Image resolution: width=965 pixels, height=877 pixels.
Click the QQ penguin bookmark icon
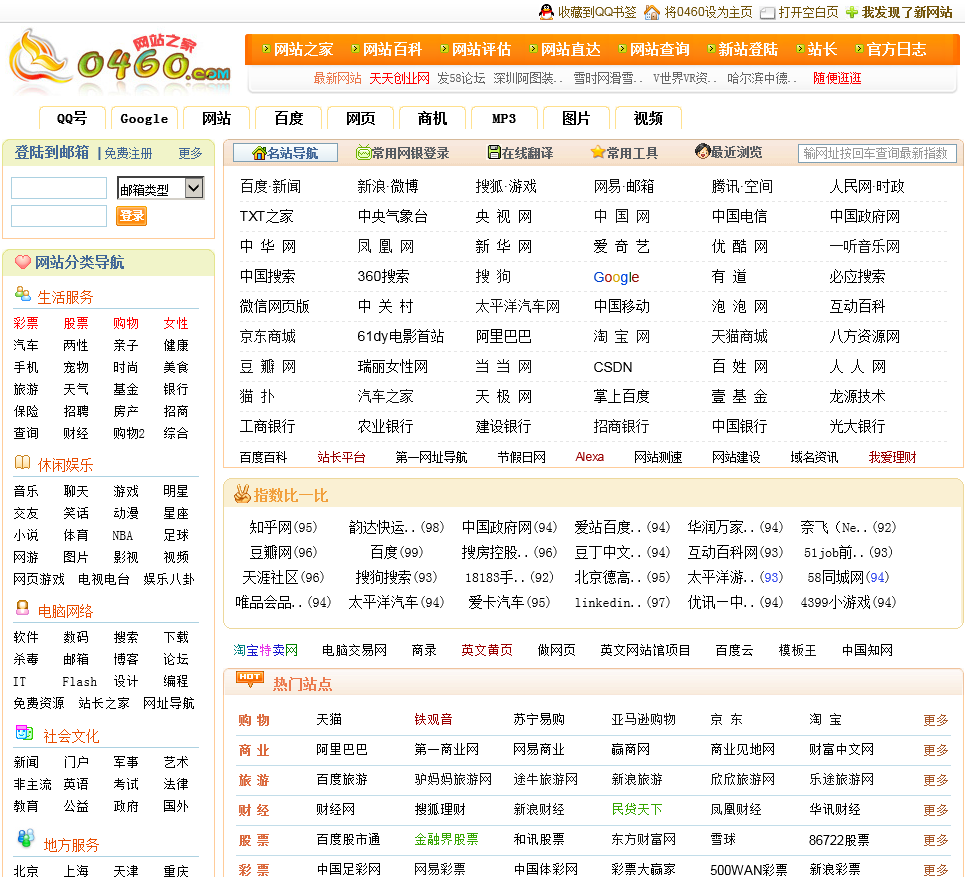[x=546, y=12]
